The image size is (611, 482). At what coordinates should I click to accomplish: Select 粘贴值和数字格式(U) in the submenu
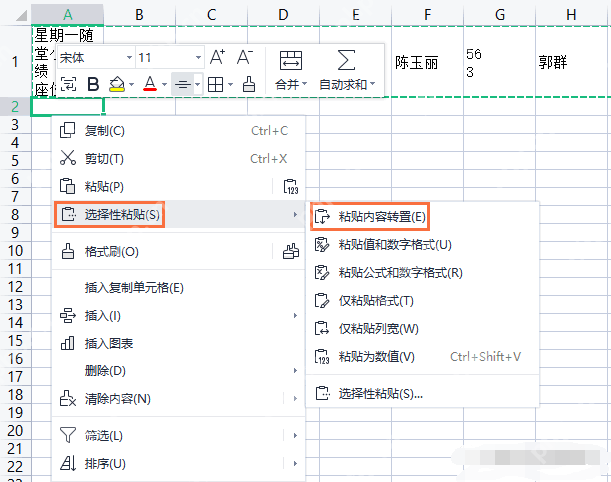click(x=423, y=244)
